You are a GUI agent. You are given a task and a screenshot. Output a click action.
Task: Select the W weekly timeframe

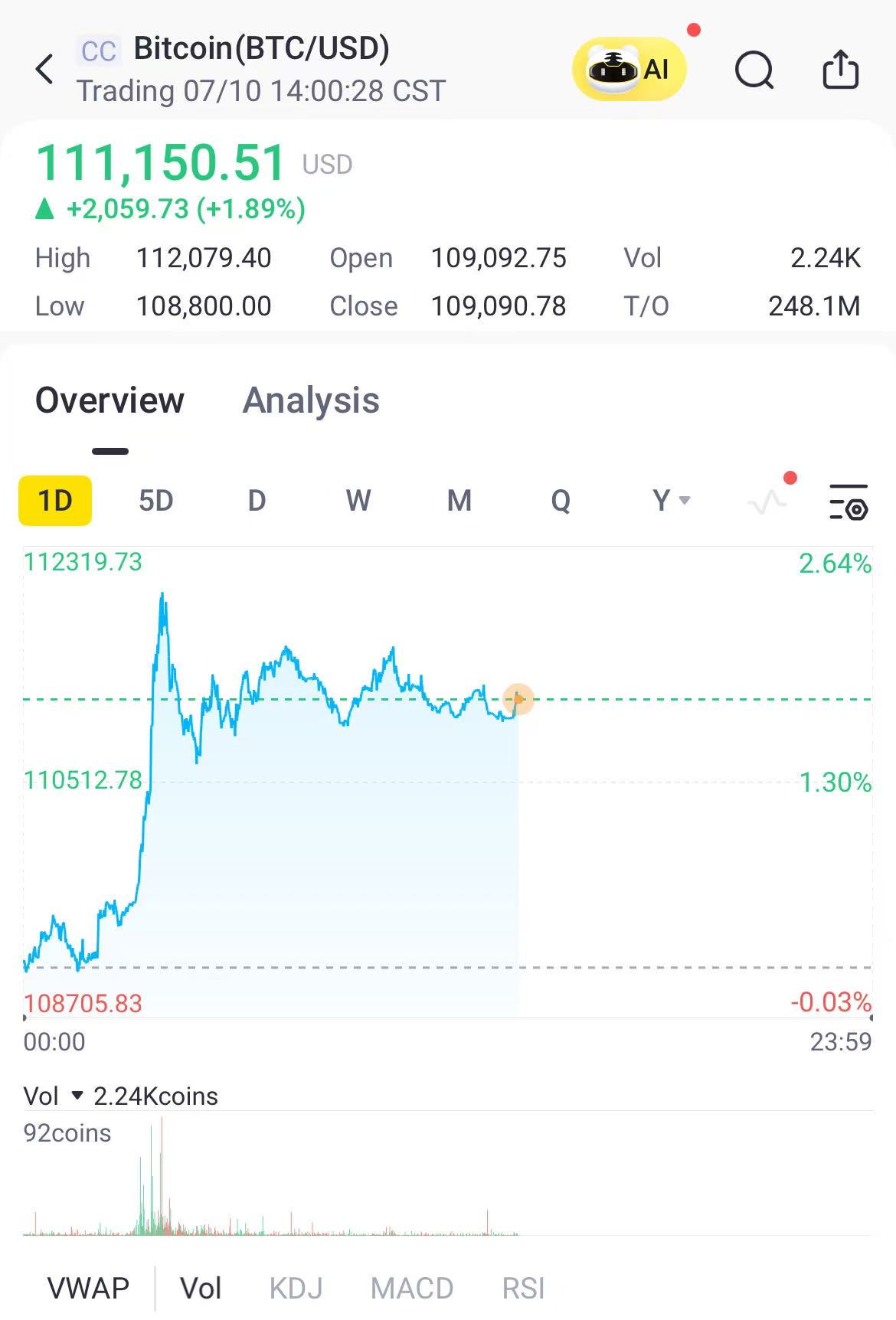tap(358, 501)
